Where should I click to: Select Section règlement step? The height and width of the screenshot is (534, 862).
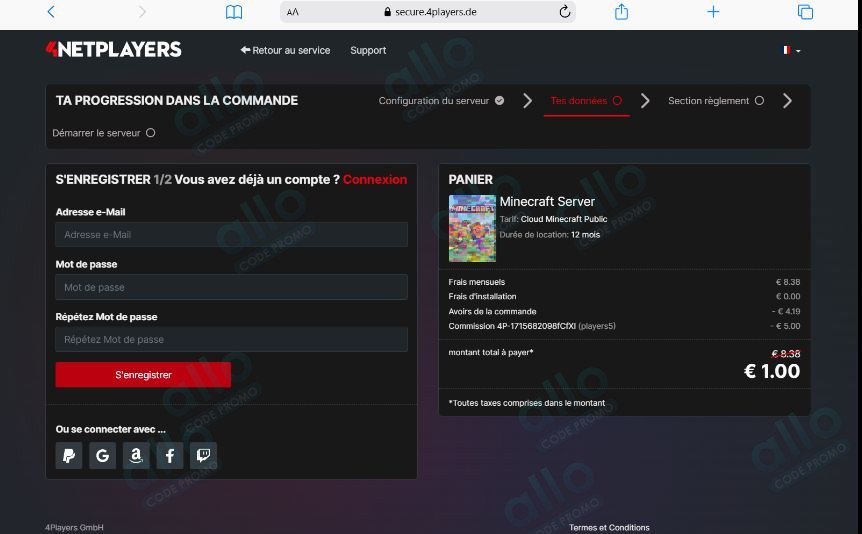716,101
